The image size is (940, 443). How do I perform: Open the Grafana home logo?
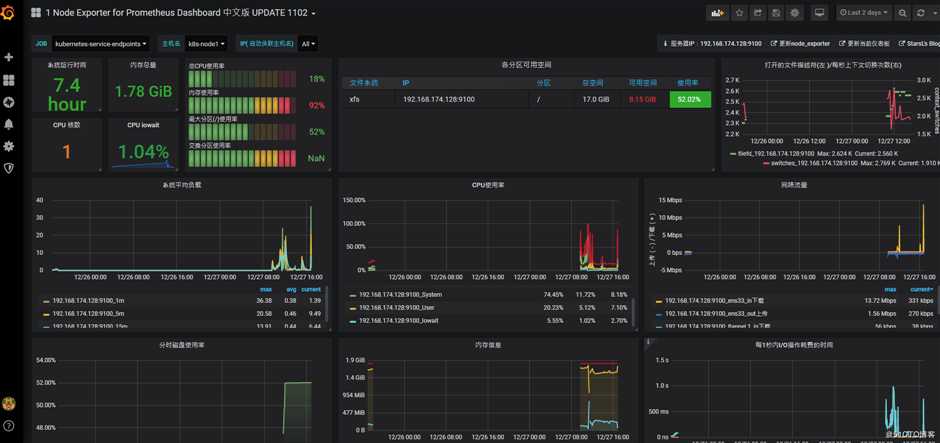tap(8, 13)
